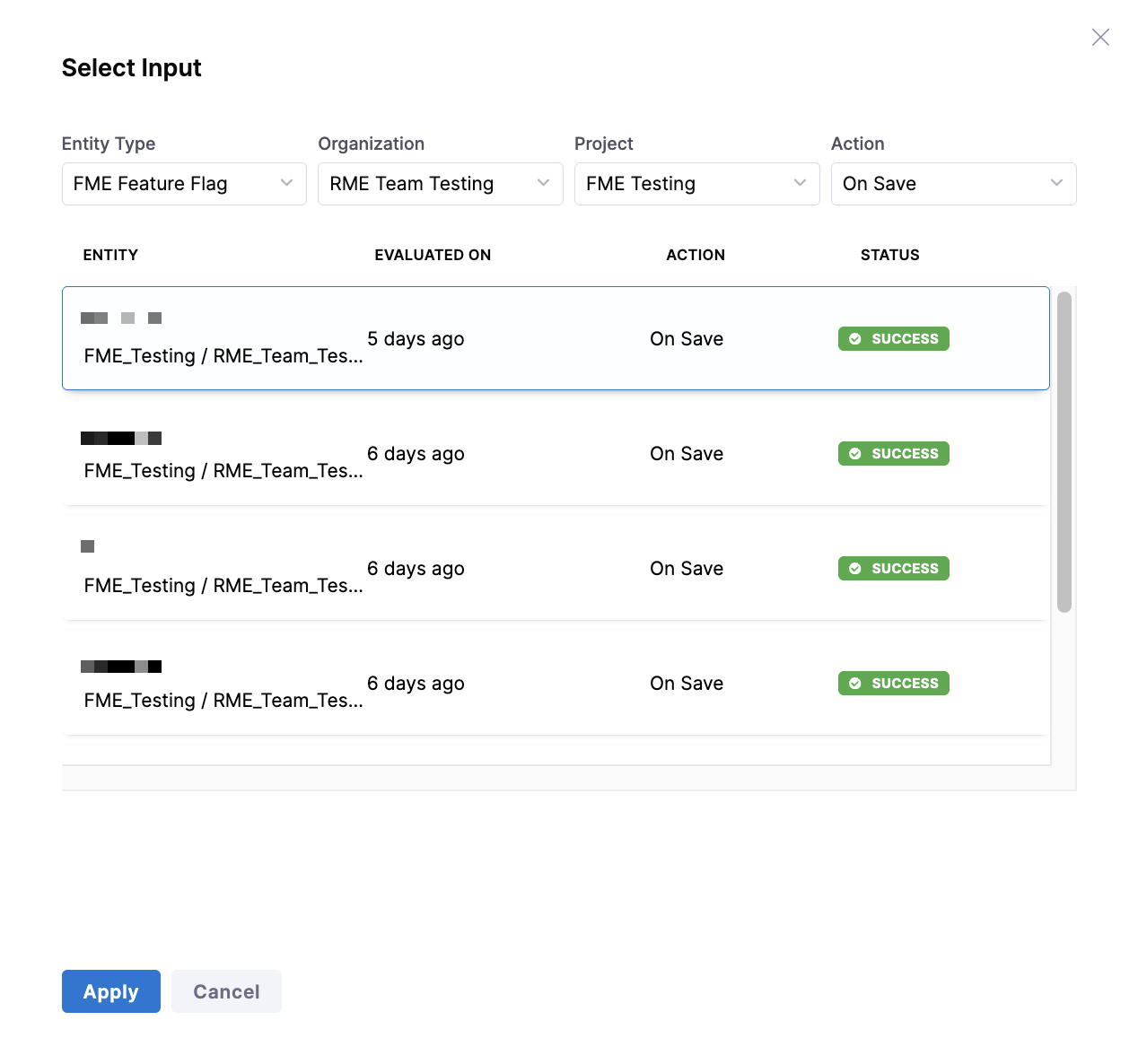
Task: Click the scrollbar in the results list
Action: click(1063, 449)
